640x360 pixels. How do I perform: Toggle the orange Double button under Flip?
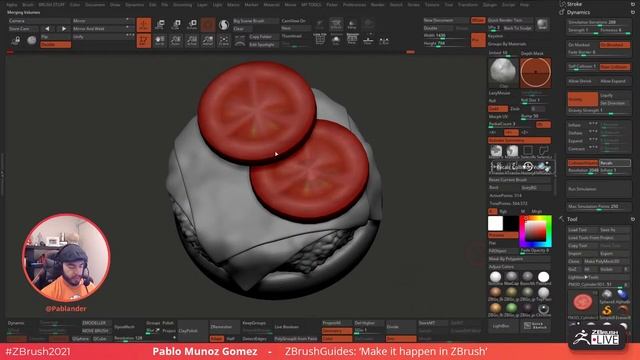point(56,44)
